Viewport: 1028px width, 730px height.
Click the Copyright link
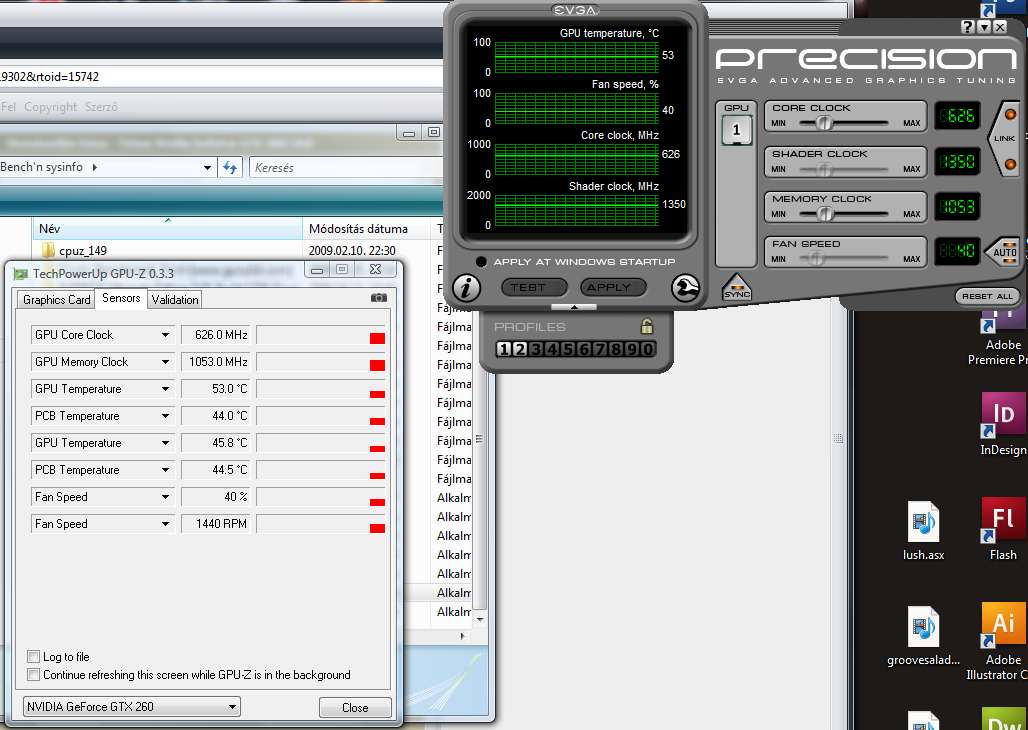[50, 107]
